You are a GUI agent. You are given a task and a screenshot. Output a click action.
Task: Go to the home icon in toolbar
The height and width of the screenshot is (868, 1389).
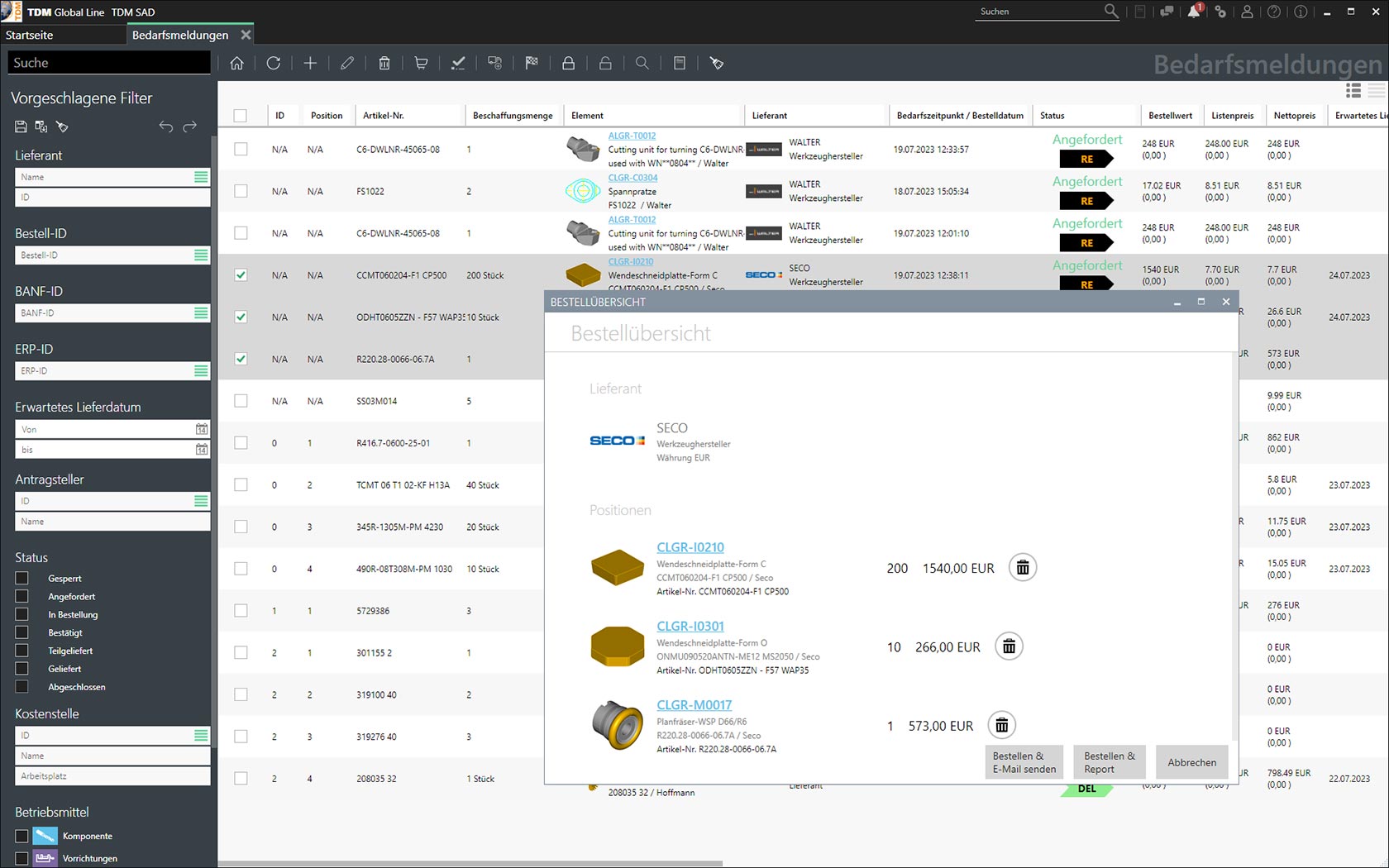[x=236, y=63]
